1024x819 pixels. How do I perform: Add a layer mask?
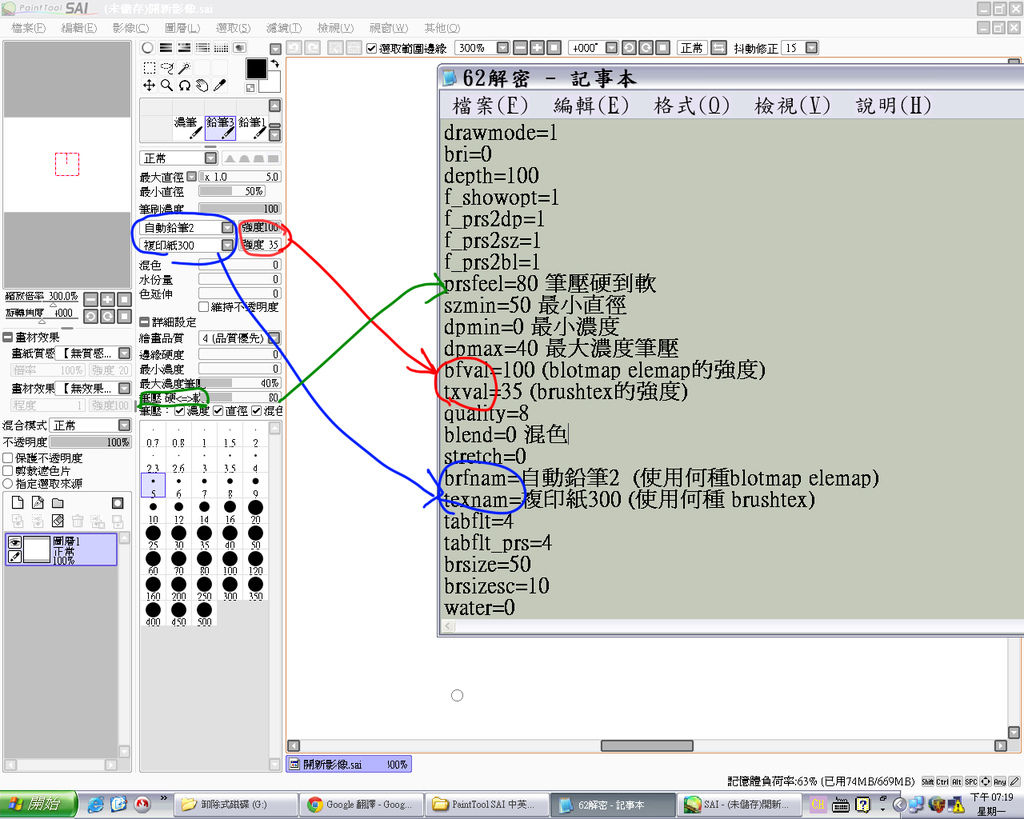click(118, 502)
